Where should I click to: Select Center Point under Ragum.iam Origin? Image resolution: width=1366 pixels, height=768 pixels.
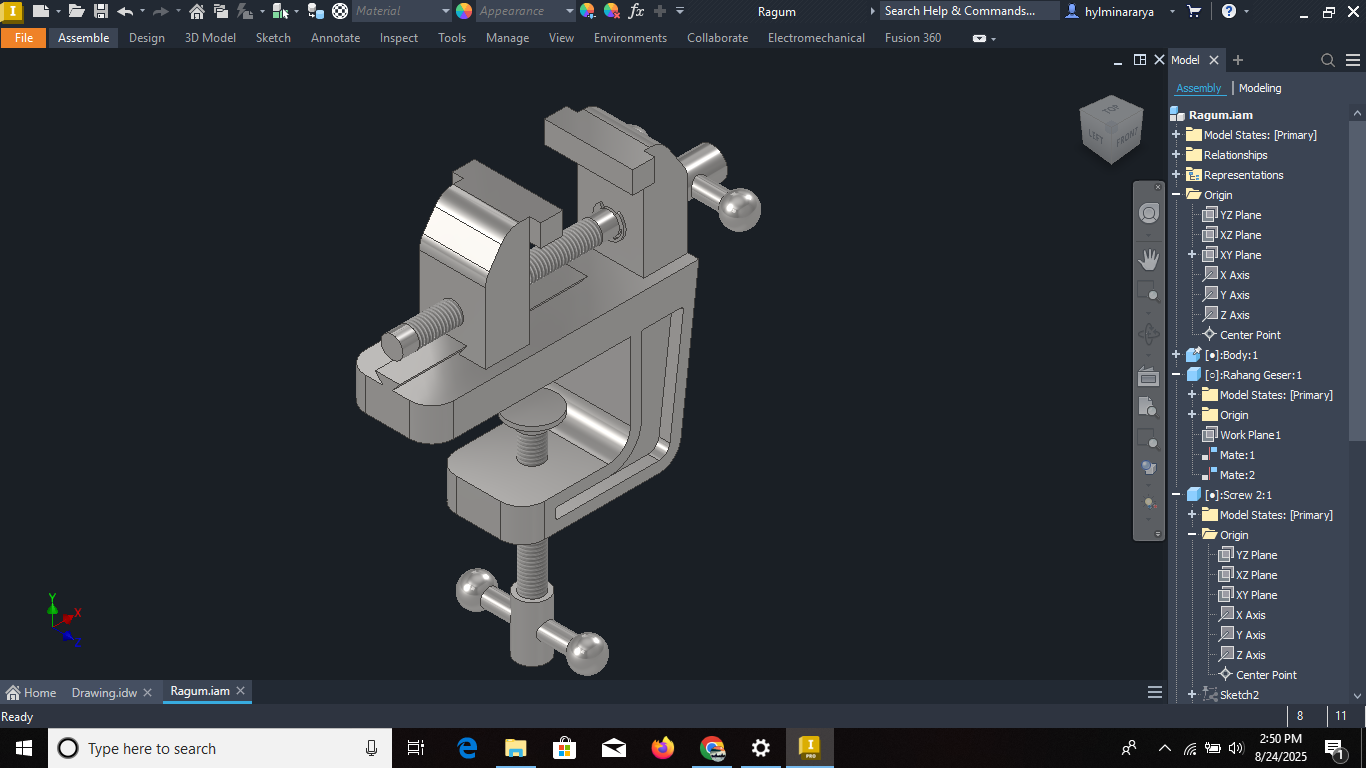[1250, 335]
